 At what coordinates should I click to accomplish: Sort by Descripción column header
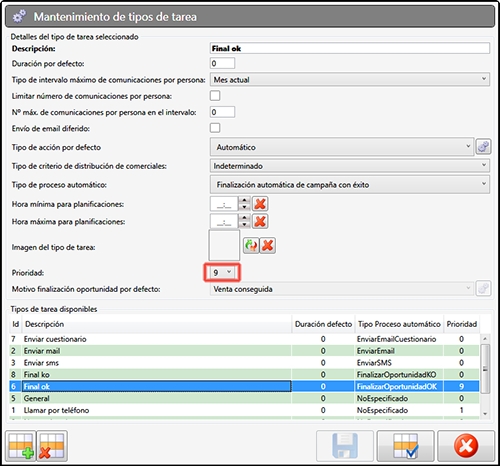tap(157, 324)
